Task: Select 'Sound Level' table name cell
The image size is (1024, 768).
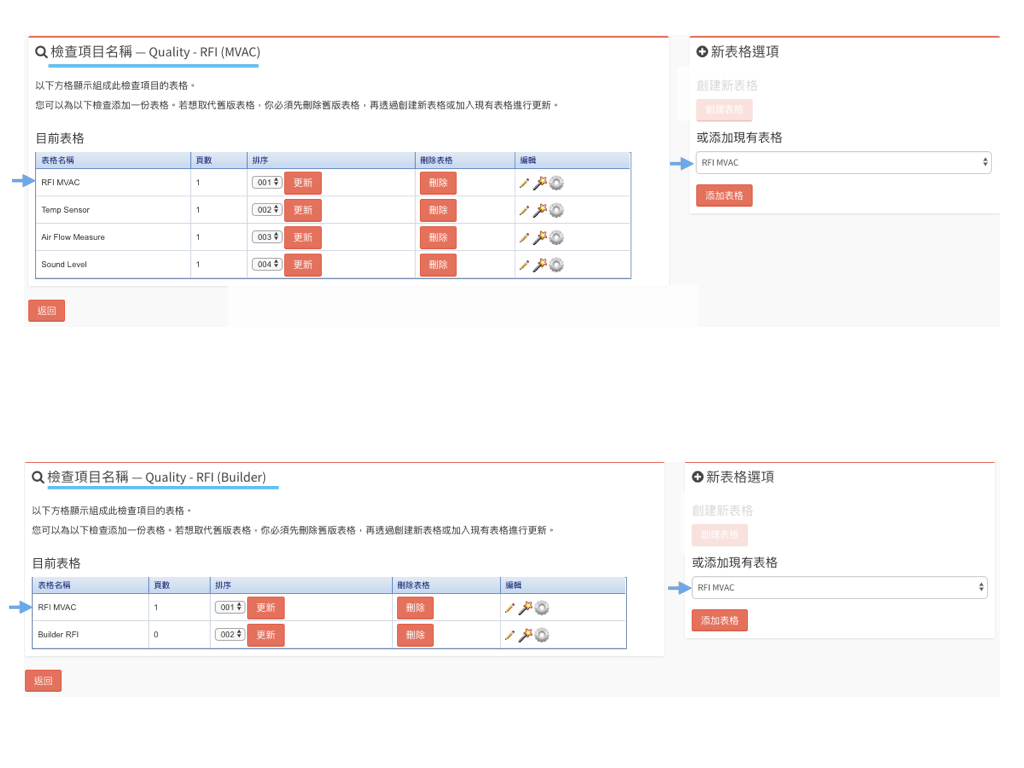Action: [113, 264]
